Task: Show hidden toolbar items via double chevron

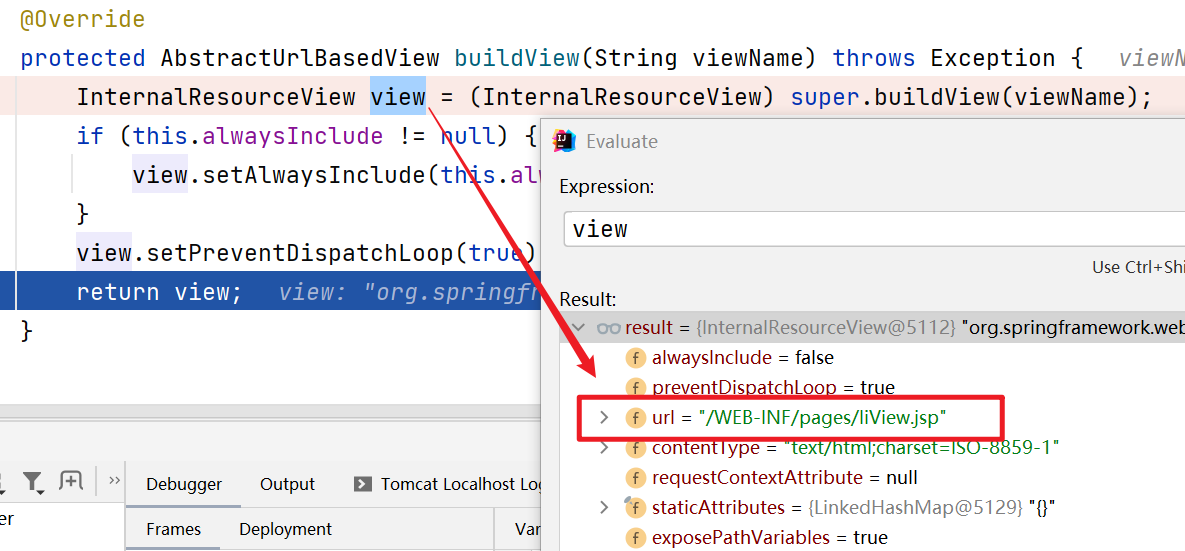Action: 114,481
